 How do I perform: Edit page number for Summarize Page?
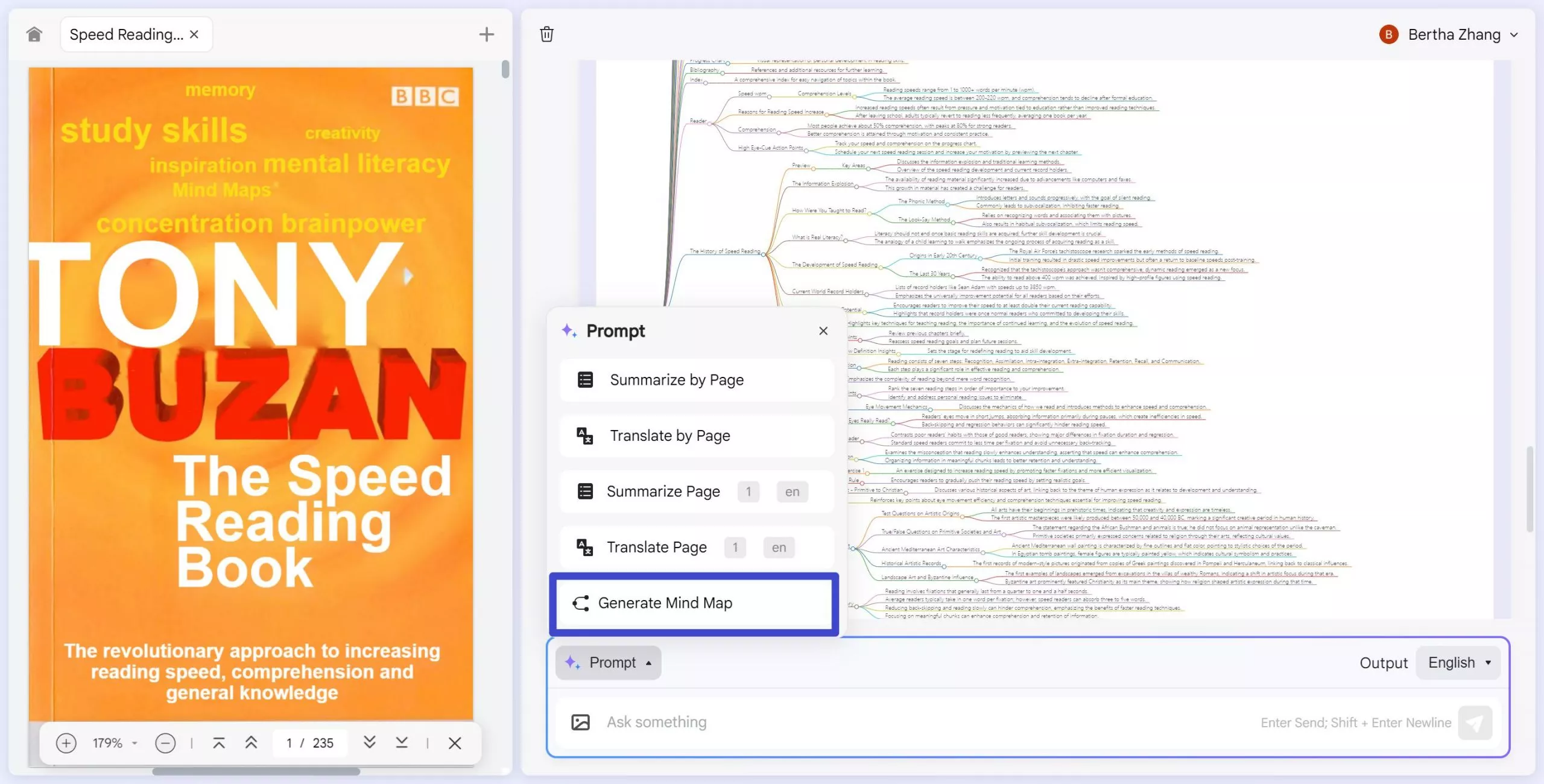pyautogui.click(x=748, y=492)
